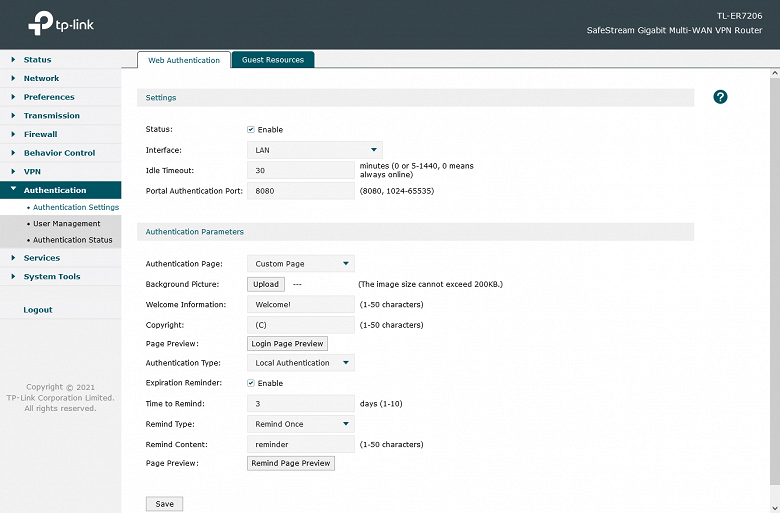This screenshot has width=780, height=513.
Task: Click the Welcome Information text field
Action: pos(300,304)
